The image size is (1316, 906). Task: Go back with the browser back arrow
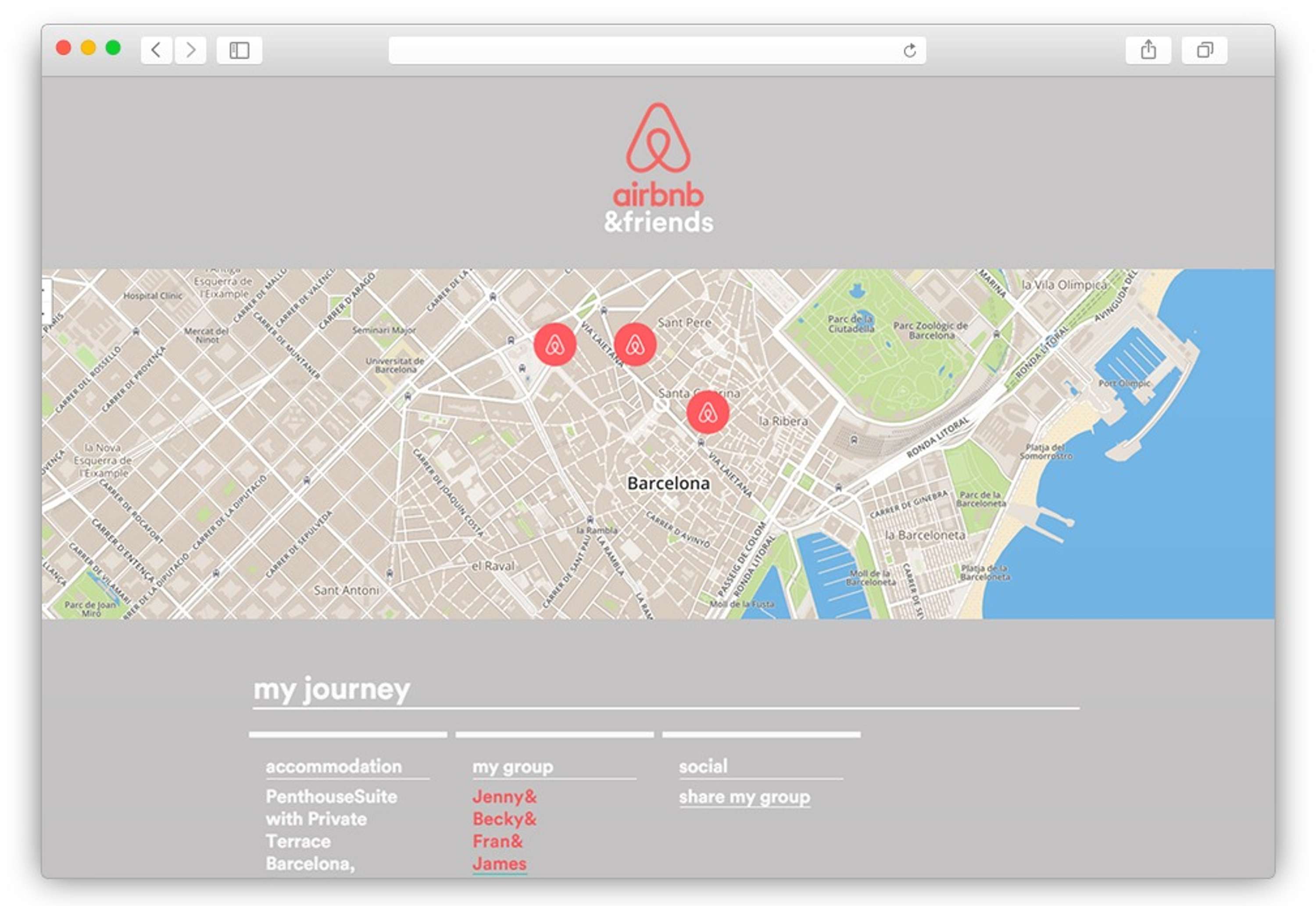coord(156,50)
